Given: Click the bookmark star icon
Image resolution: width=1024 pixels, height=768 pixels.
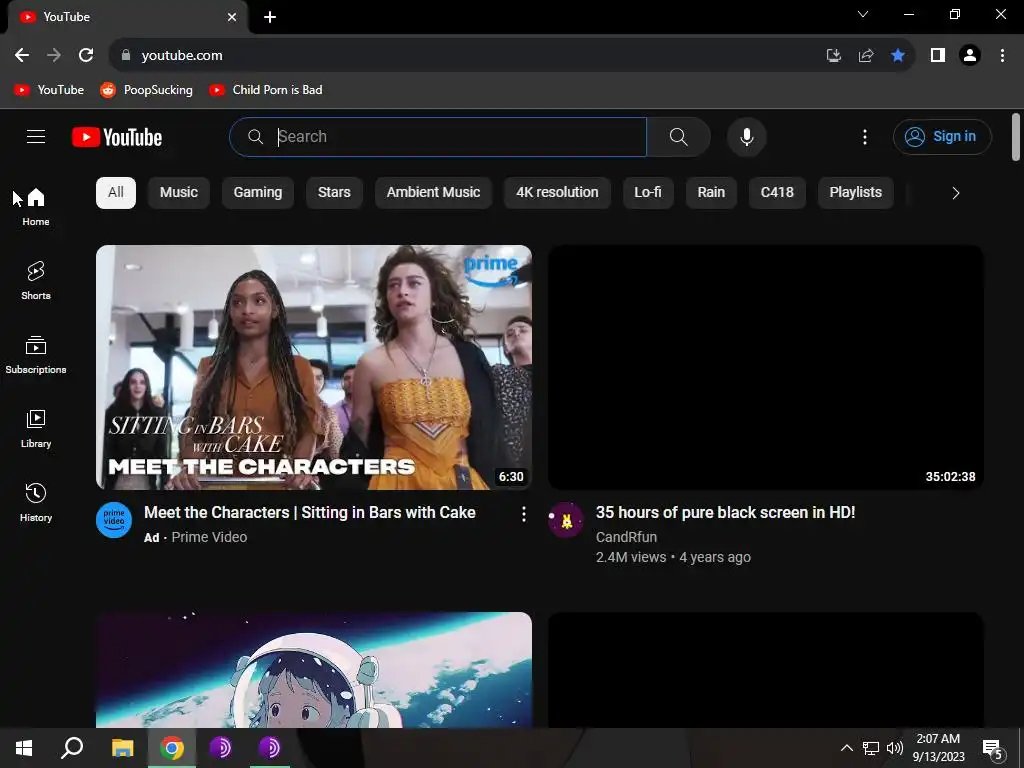Looking at the screenshot, I should coord(898,56).
